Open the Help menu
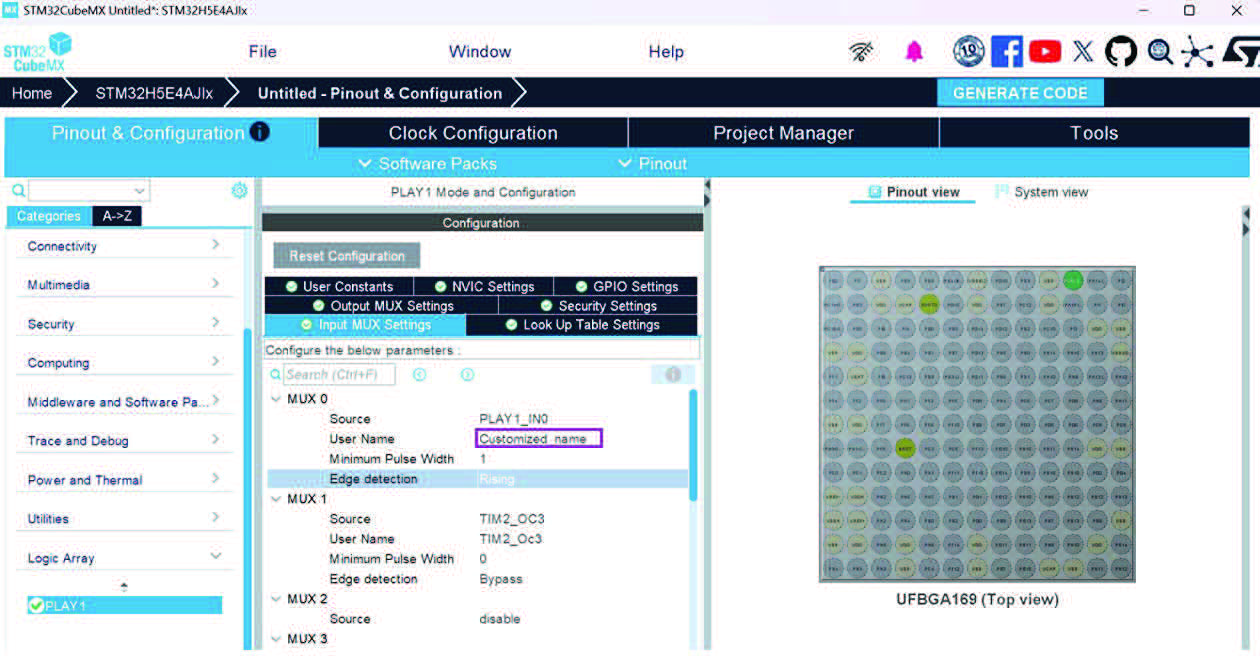The height and width of the screenshot is (659, 1260). point(666,52)
